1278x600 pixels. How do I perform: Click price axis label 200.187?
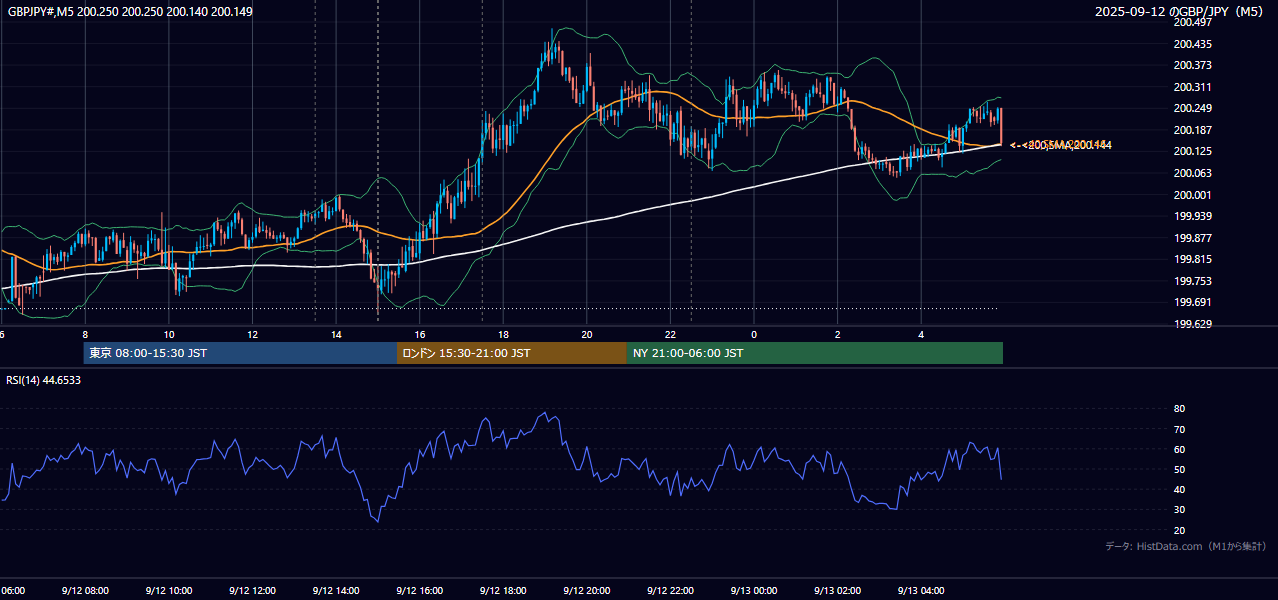[x=1192, y=130]
